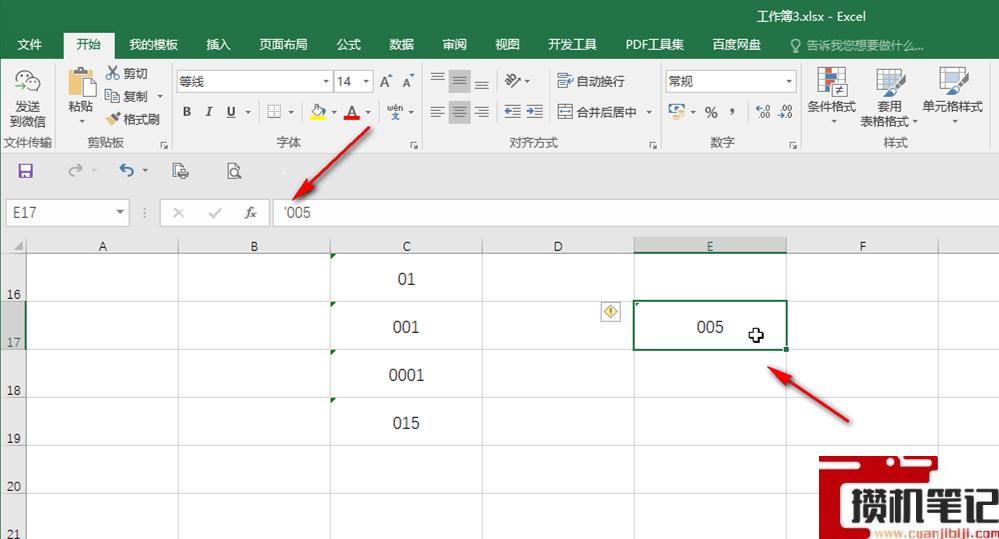The image size is (999, 539).
Task: Switch to the 开发工具 tab
Action: (x=572, y=44)
